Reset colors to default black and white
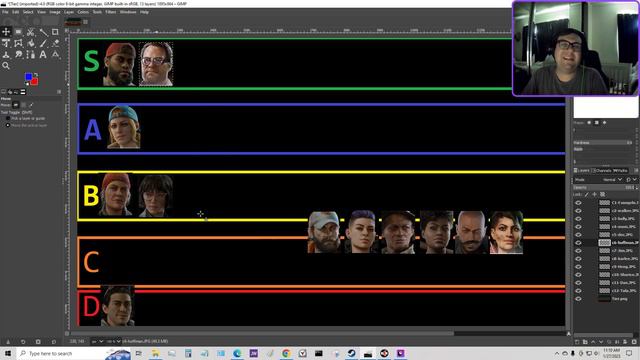The image size is (640, 360). pyautogui.click(x=27, y=84)
